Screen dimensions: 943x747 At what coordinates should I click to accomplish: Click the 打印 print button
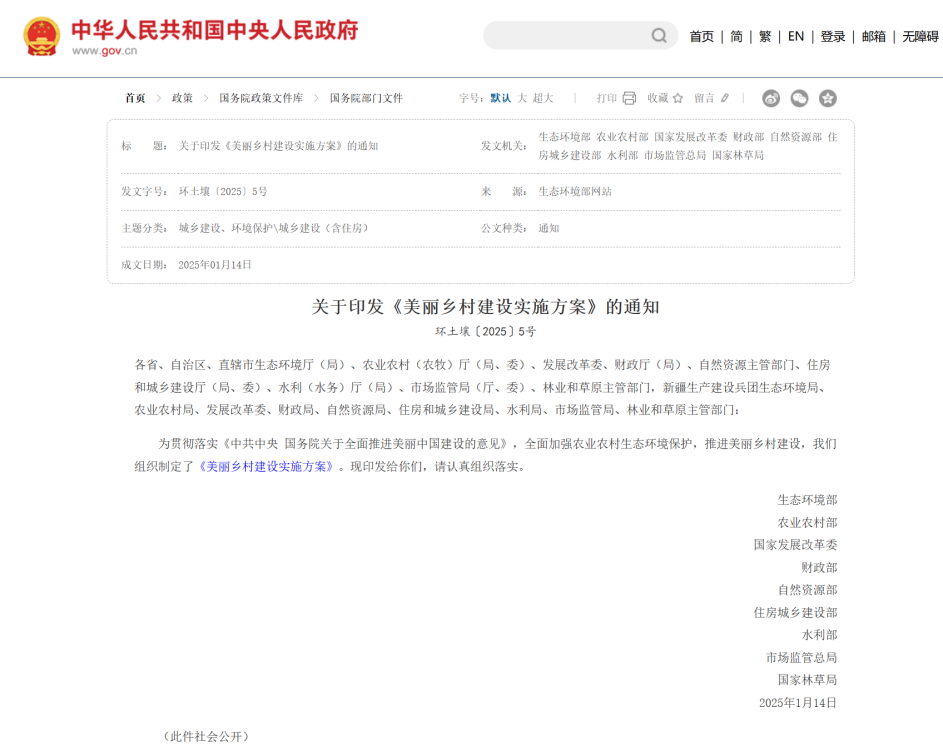[x=606, y=98]
